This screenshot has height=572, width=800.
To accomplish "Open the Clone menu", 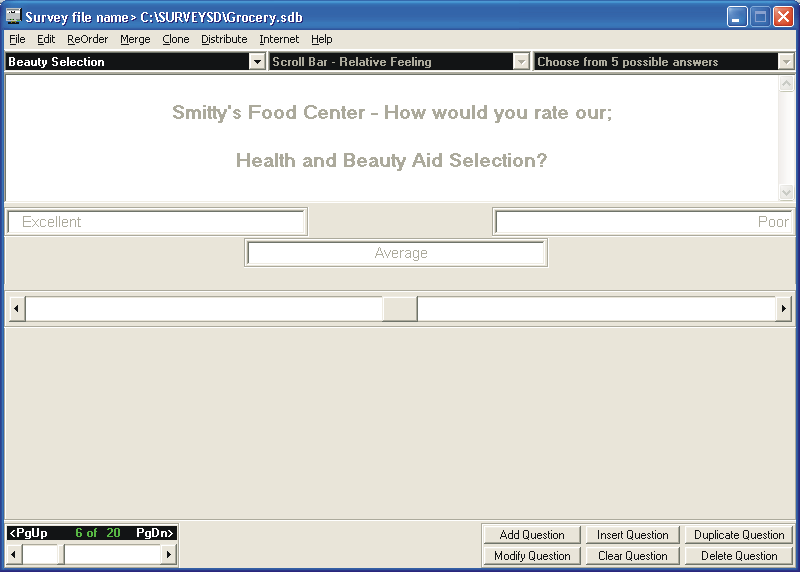I will click(176, 39).
